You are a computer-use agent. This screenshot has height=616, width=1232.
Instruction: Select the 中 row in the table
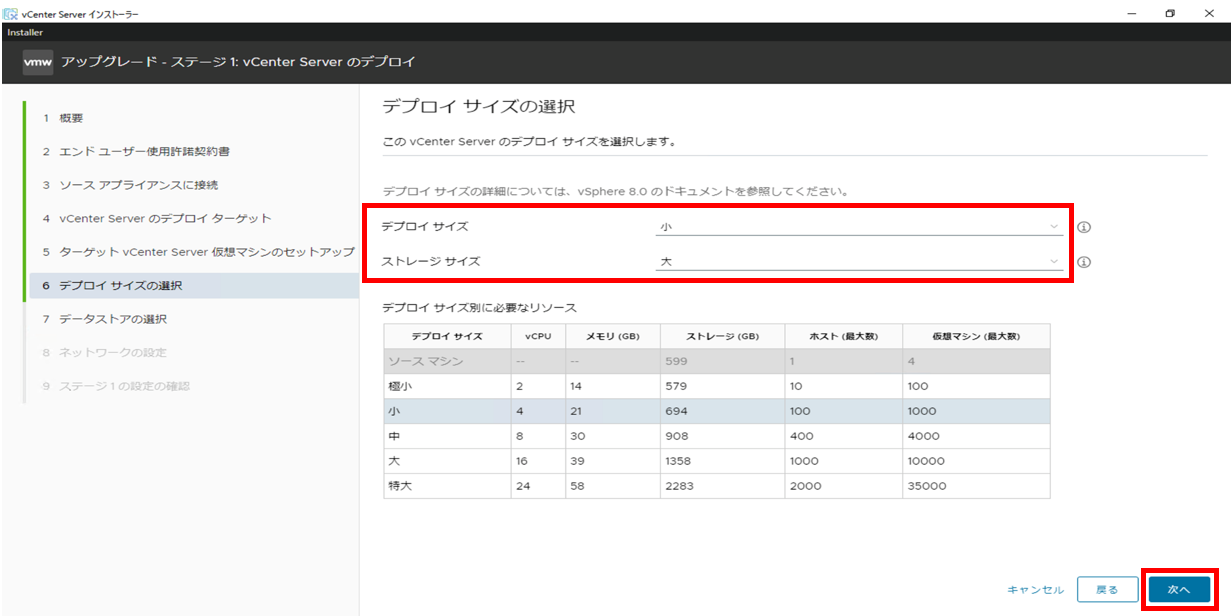tap(716, 436)
